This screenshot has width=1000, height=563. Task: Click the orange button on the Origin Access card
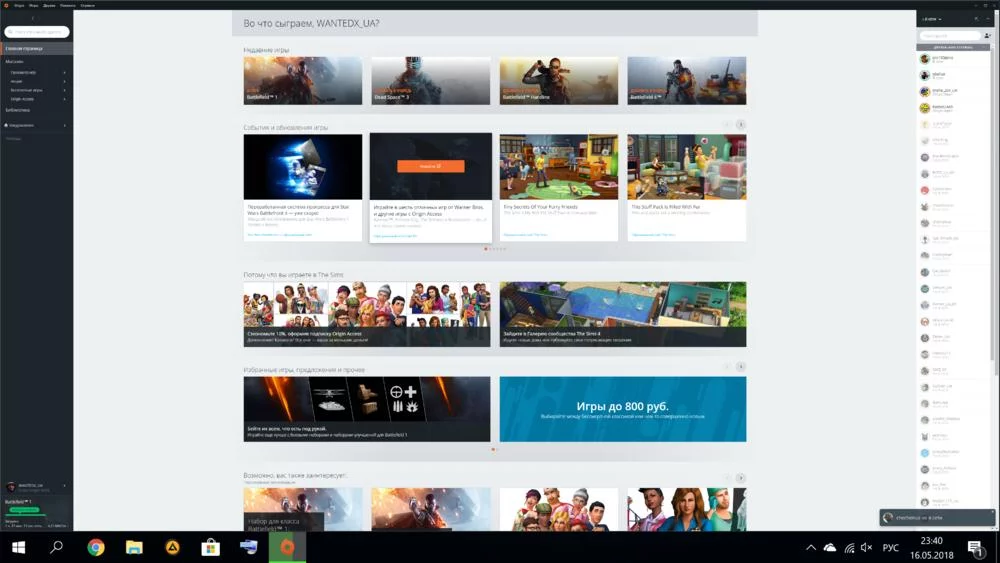tap(430, 166)
